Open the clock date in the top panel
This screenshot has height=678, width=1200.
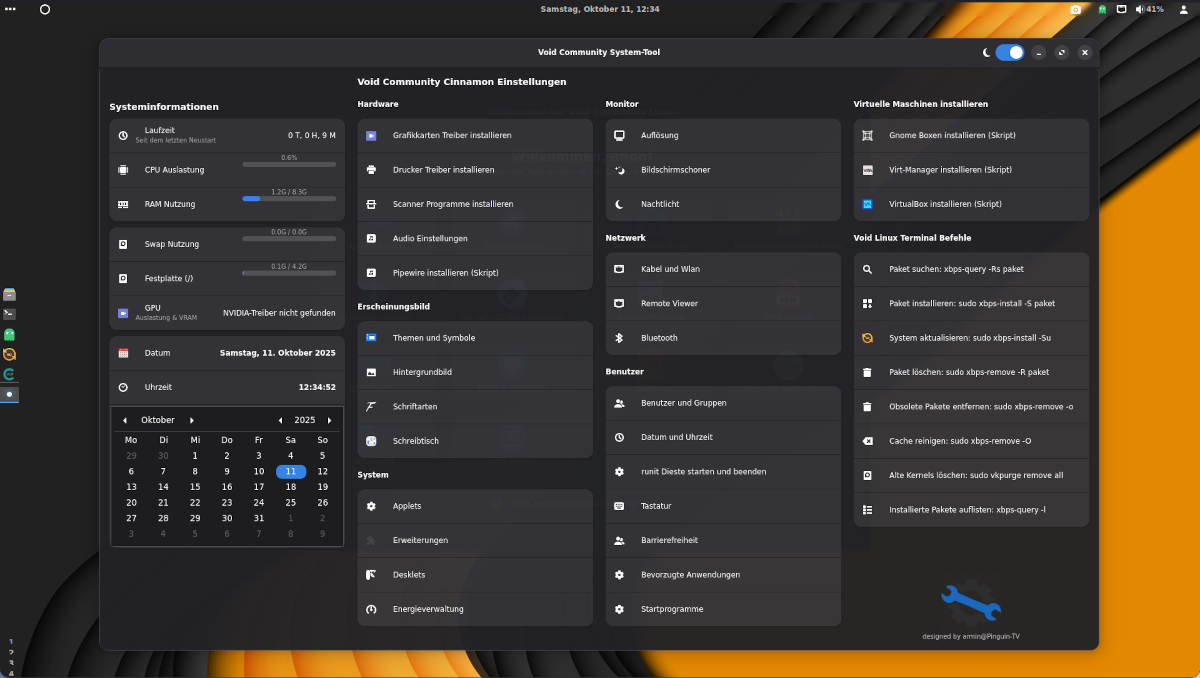pos(600,9)
